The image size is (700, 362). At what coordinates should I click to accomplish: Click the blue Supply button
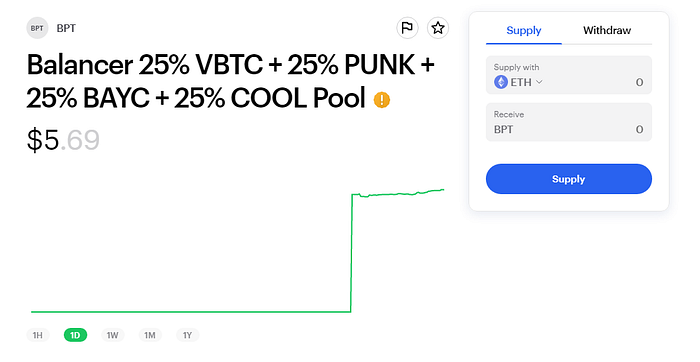pyautogui.click(x=569, y=179)
